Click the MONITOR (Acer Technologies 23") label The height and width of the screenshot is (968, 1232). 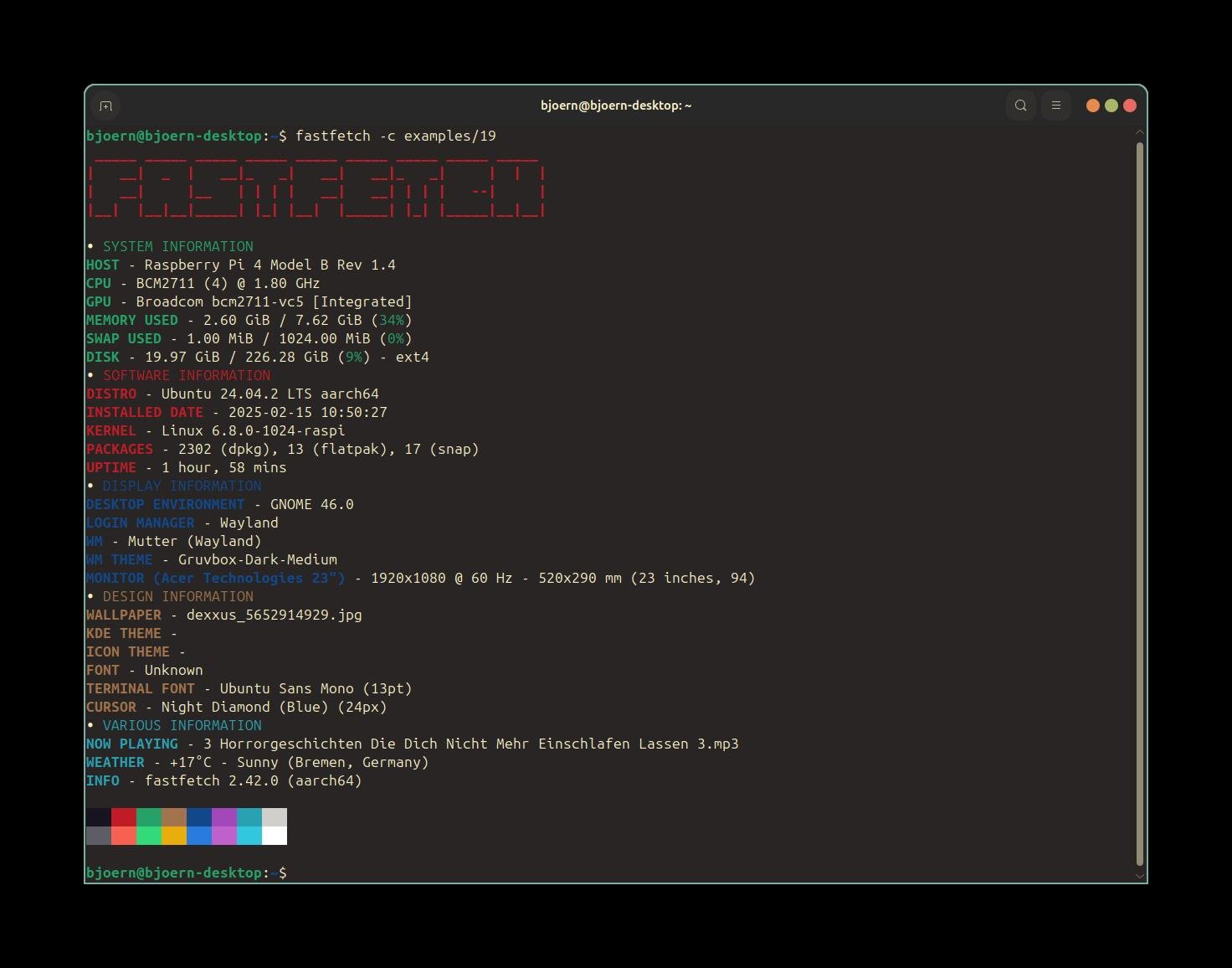click(x=216, y=578)
